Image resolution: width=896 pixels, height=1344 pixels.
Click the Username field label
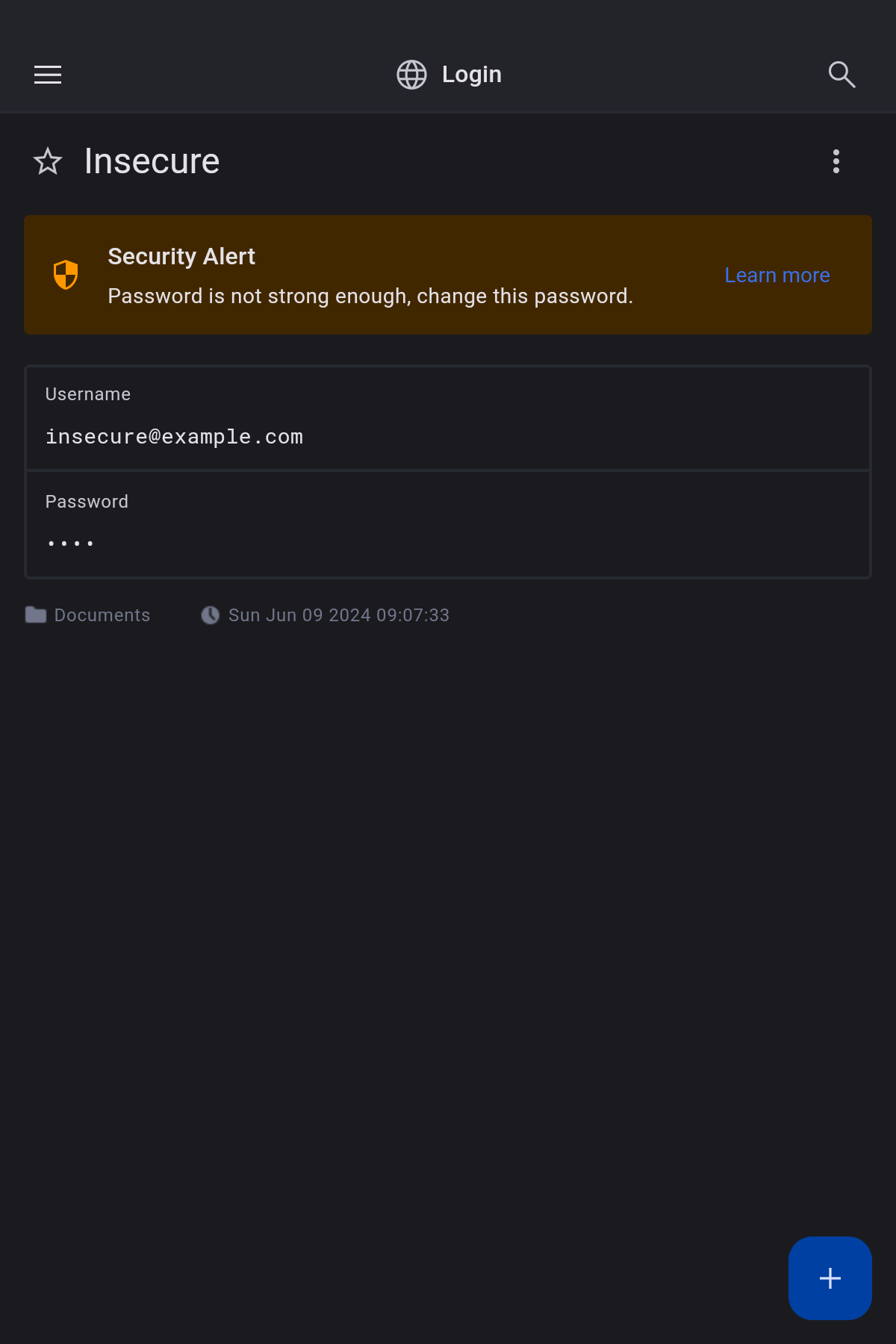(88, 394)
